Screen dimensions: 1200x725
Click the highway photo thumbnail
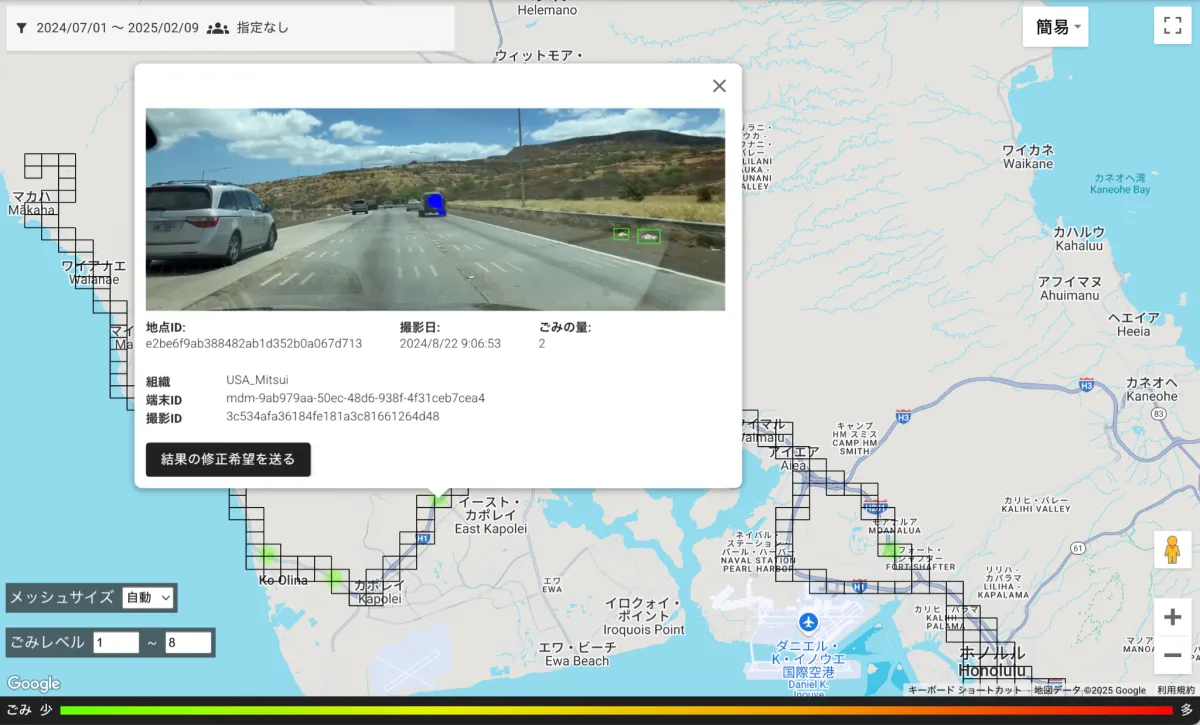[x=435, y=209]
